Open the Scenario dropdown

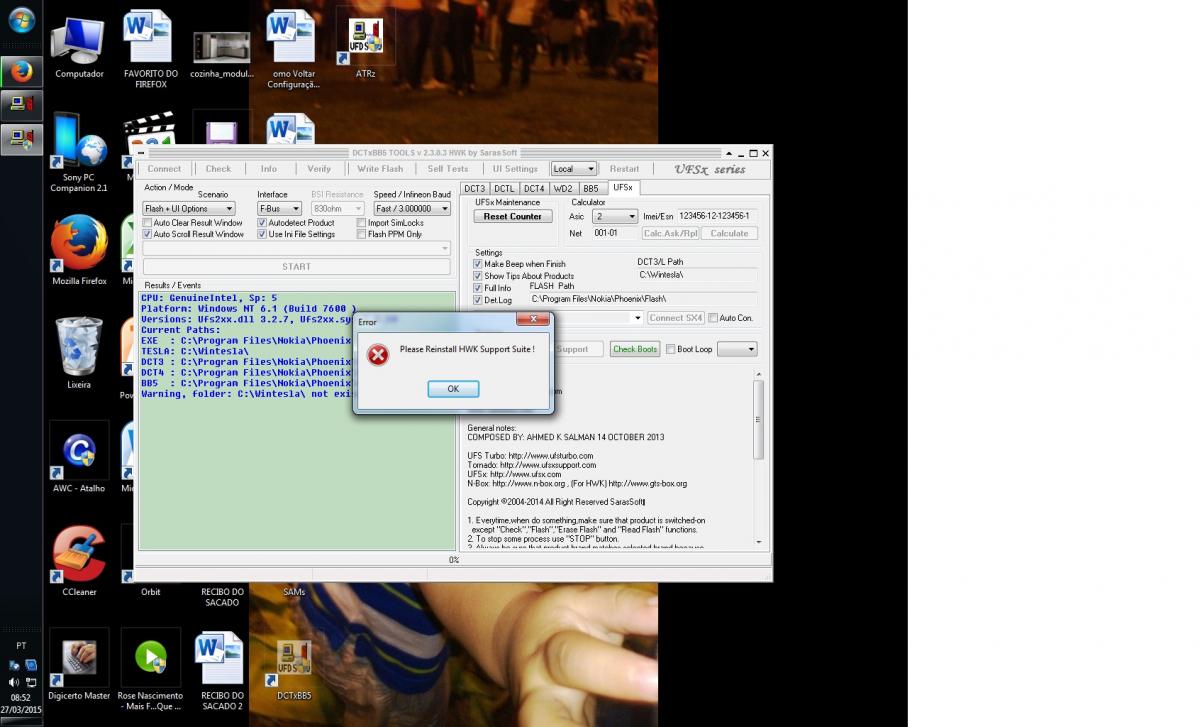tap(189, 209)
